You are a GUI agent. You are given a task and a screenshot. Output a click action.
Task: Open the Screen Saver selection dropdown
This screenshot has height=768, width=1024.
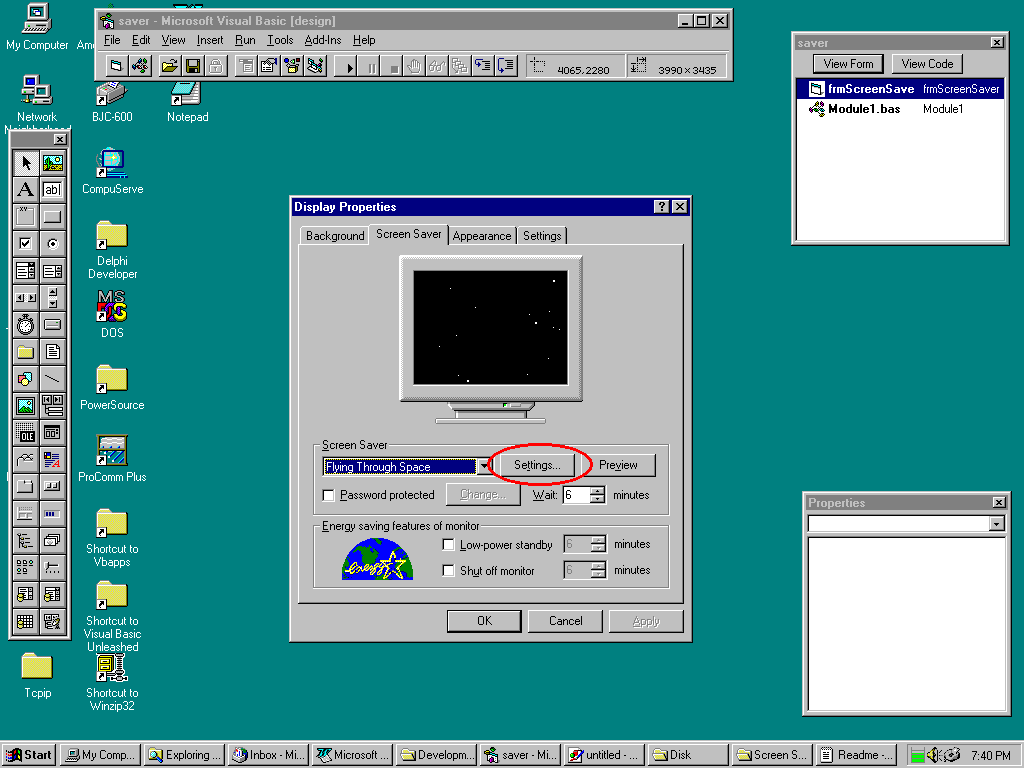484,467
